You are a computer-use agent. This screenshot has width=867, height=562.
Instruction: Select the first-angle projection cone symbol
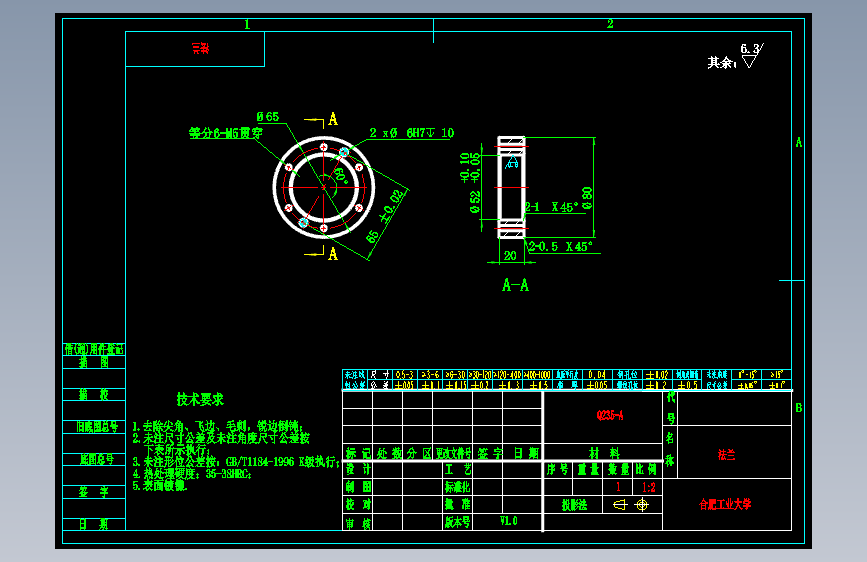[x=620, y=504]
